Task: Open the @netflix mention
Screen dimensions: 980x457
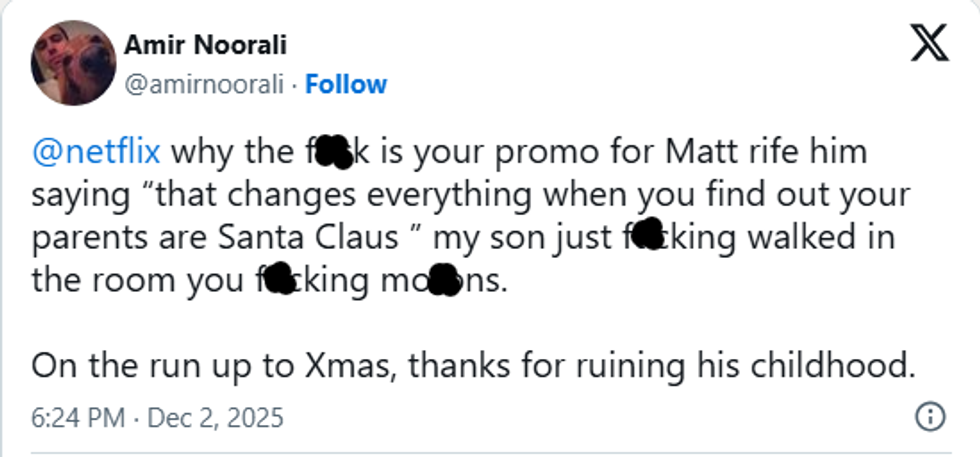Action: tap(97, 153)
